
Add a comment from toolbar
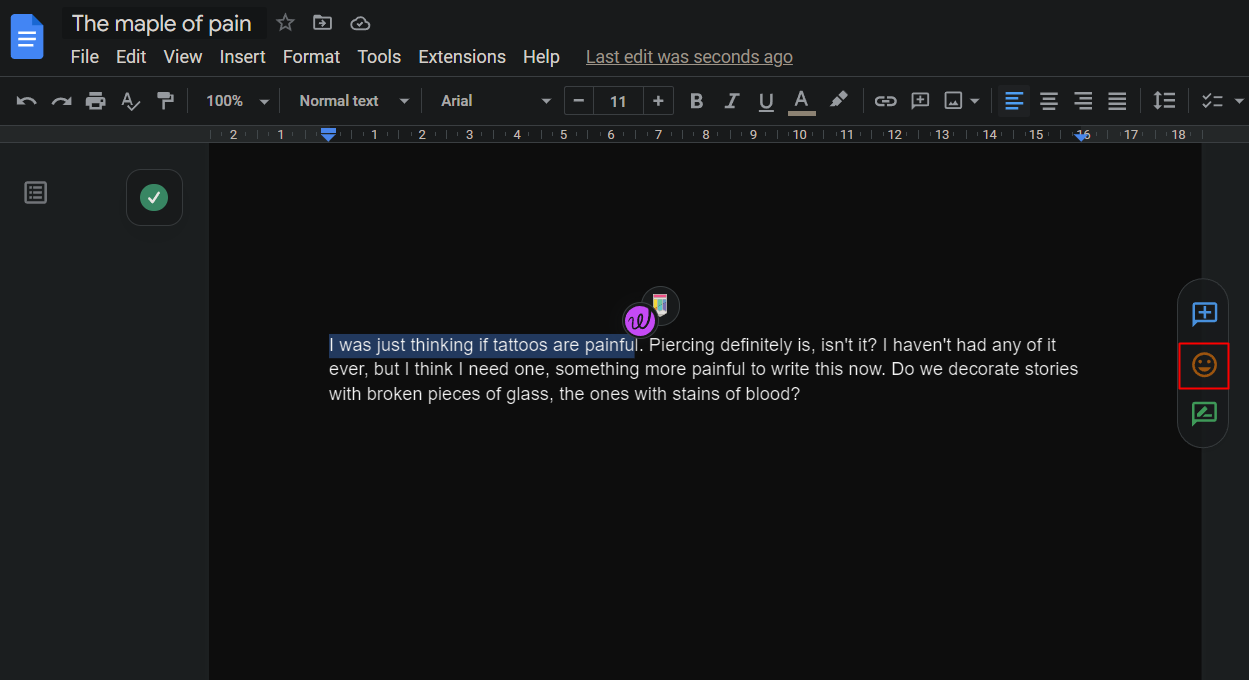point(920,101)
